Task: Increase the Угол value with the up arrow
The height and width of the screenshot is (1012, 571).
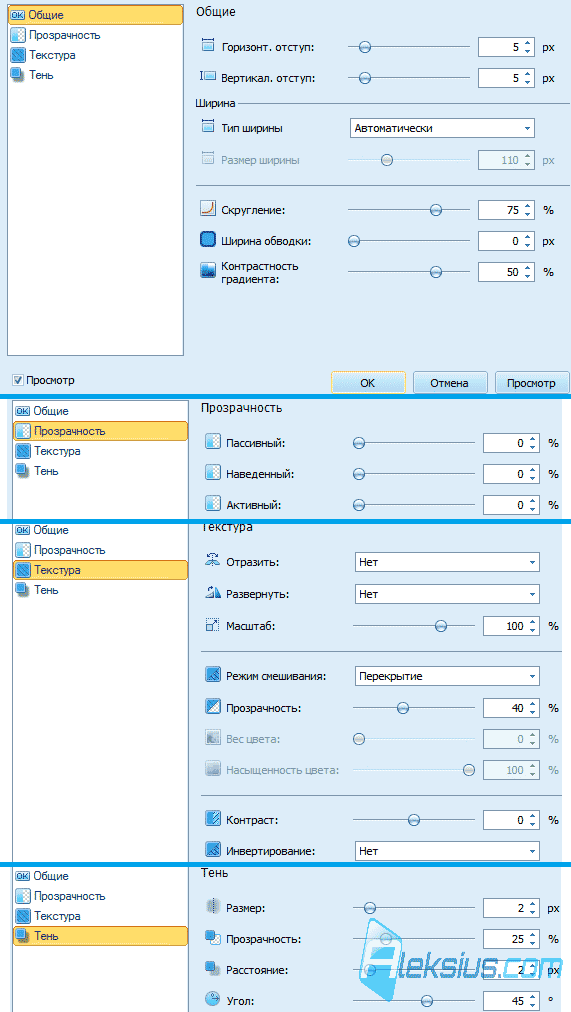Action: click(533, 997)
